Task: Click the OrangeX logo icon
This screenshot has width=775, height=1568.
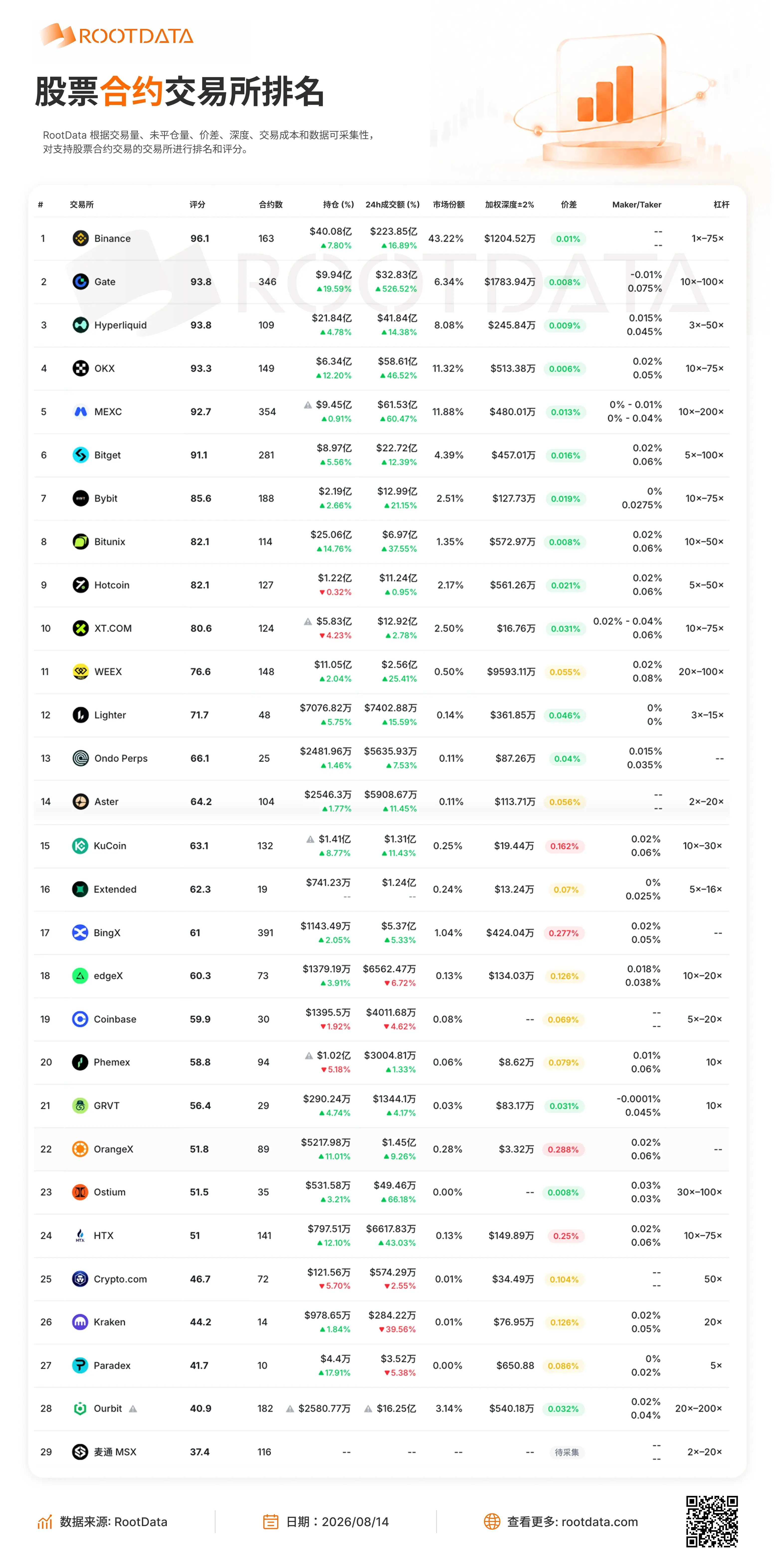Action: [80, 1149]
